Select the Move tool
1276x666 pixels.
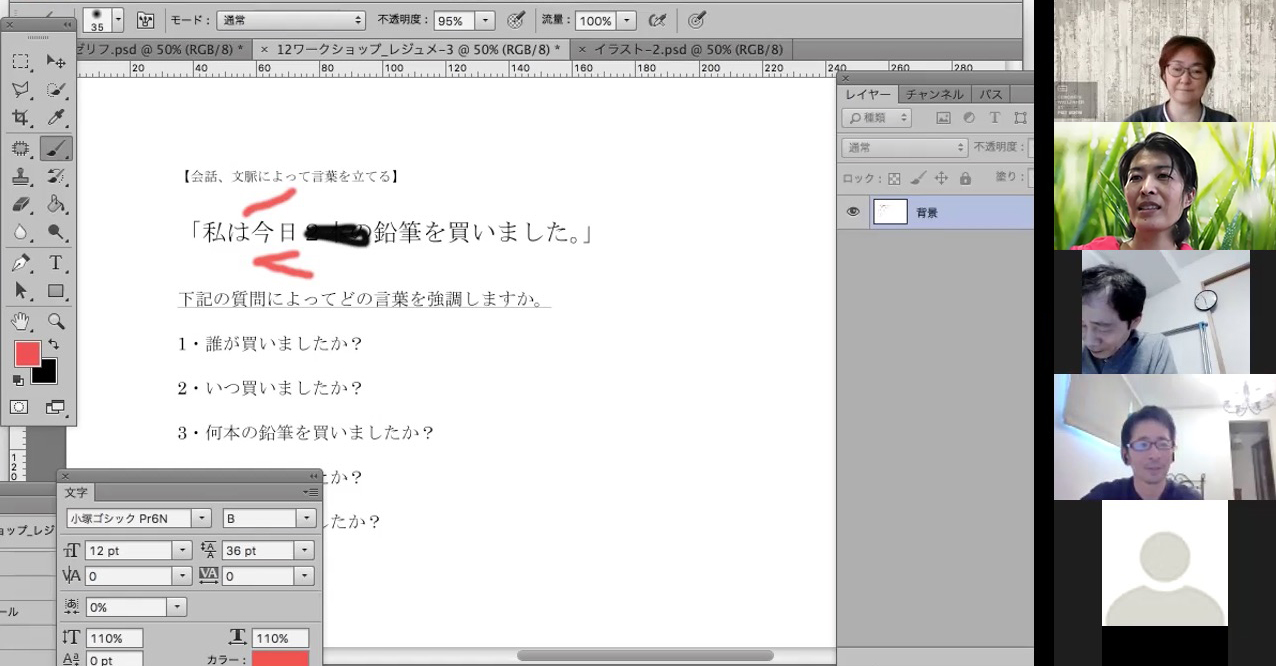click(56, 62)
